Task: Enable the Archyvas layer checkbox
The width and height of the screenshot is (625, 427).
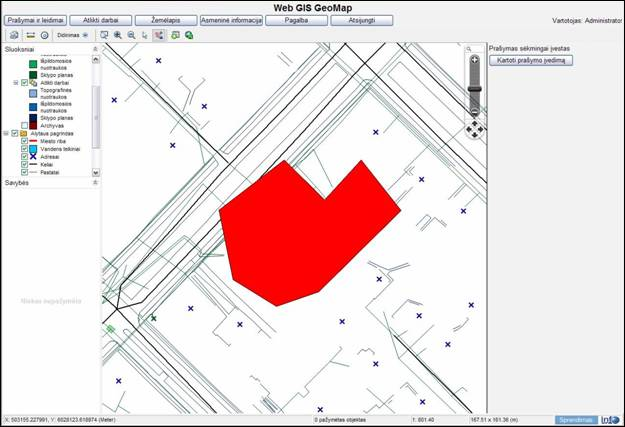Action: tap(24, 126)
